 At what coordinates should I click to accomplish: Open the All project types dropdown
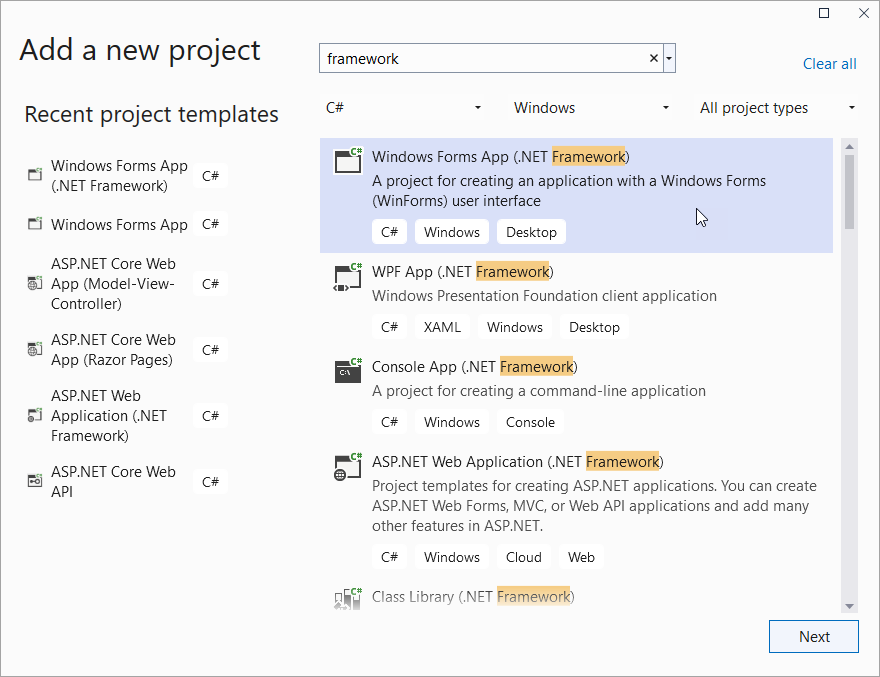tap(777, 107)
